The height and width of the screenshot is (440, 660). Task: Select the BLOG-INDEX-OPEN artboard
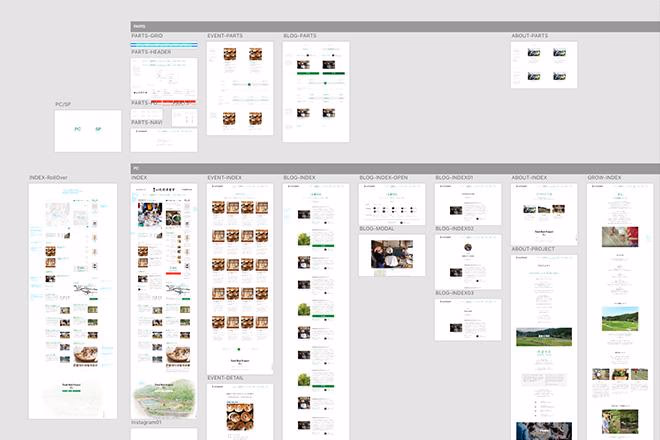(x=391, y=205)
